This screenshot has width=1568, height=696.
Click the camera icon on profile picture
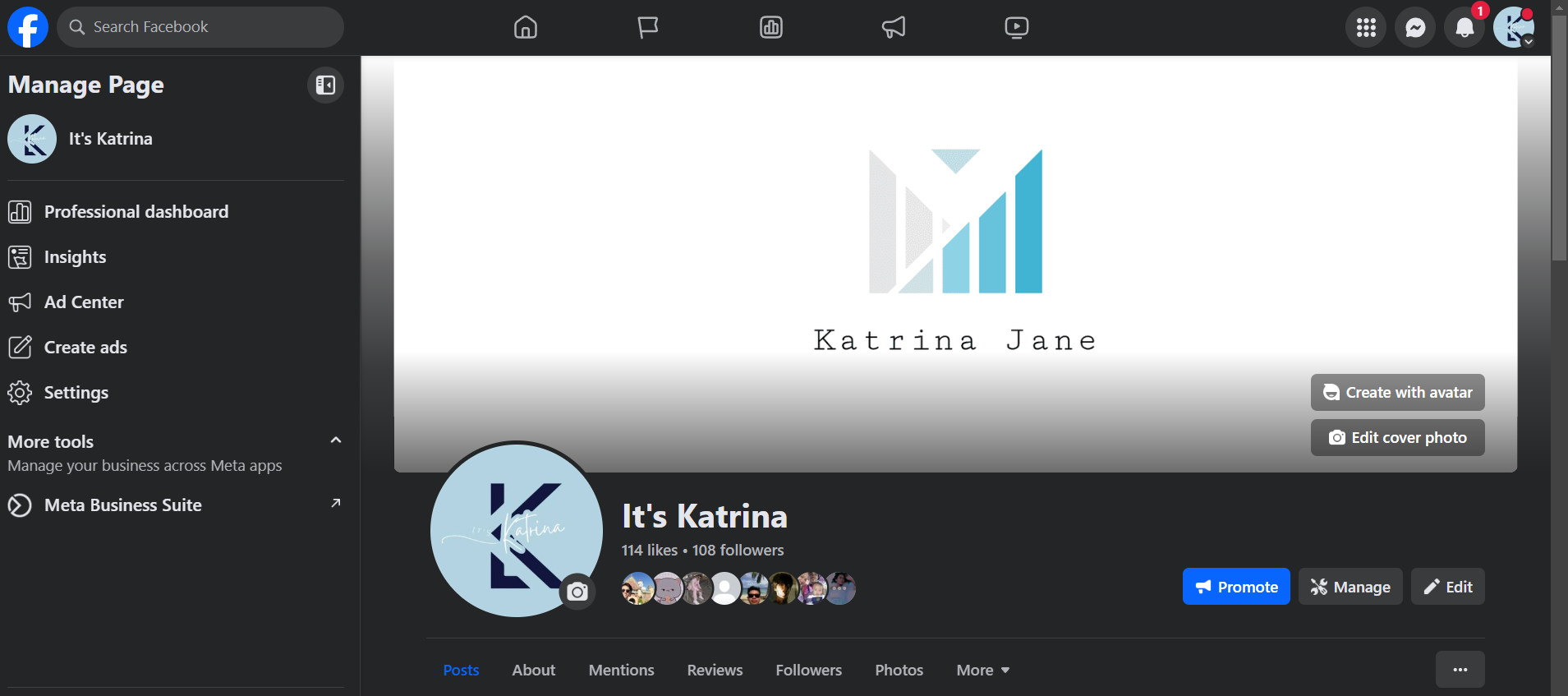(577, 592)
